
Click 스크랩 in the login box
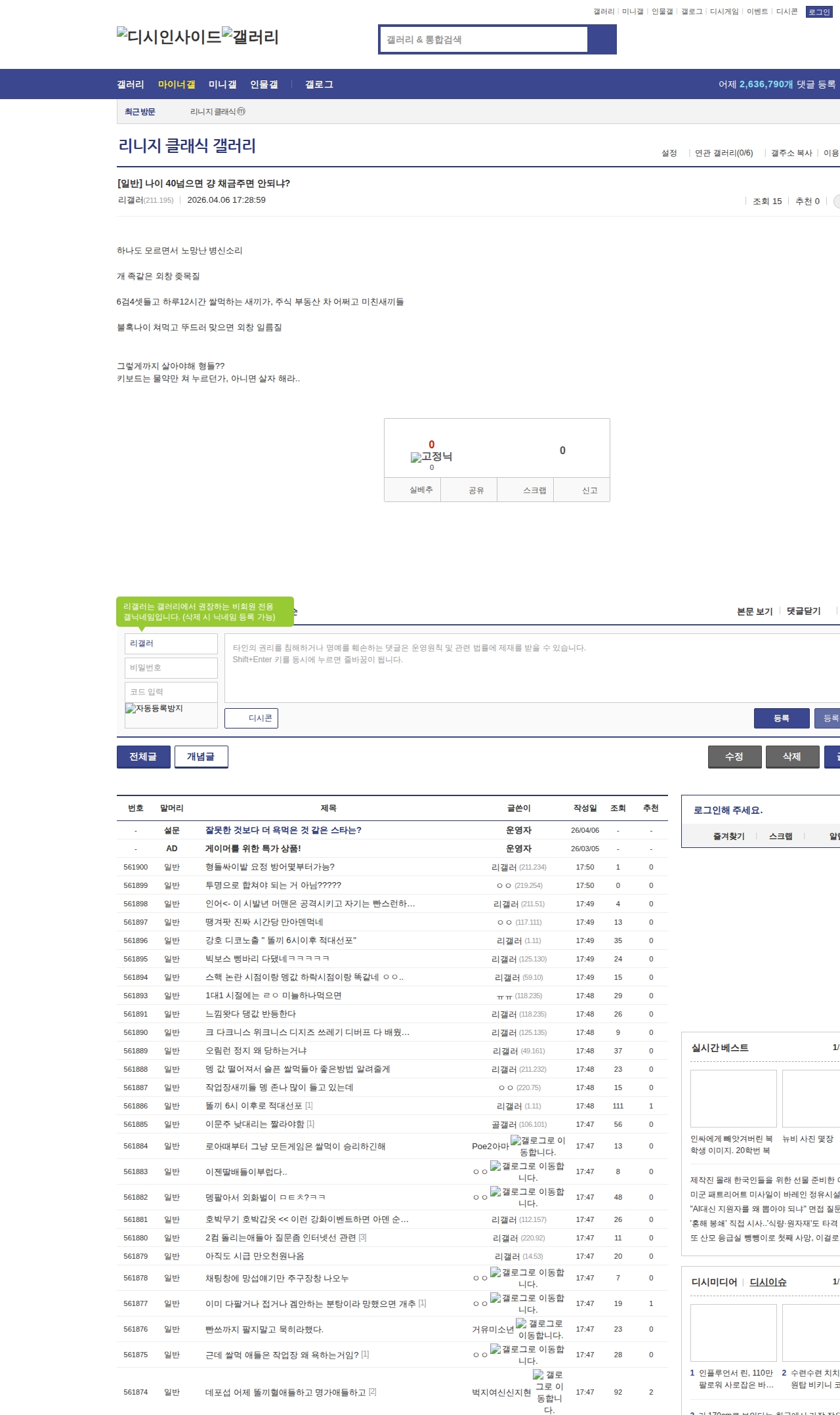[781, 836]
